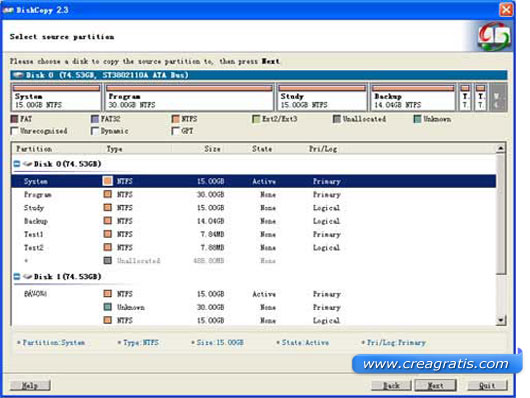Image resolution: width=530 pixels, height=398 pixels.
Task: Go to previous step with Back
Action: [391, 385]
